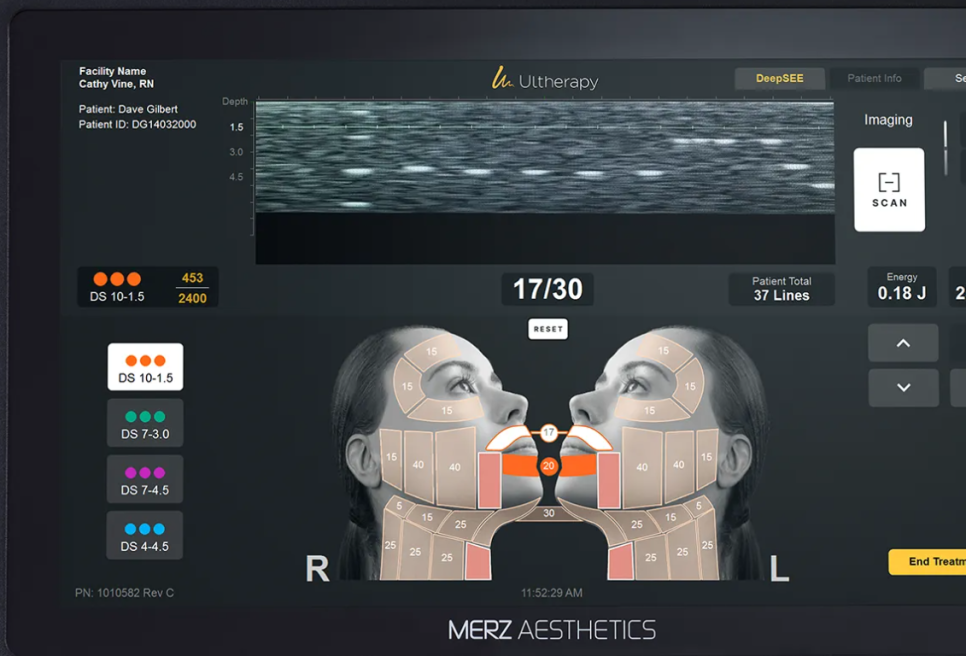Screen dimensions: 966x656
Task: Select the R face neck region labeled 5
Action: click(x=399, y=506)
